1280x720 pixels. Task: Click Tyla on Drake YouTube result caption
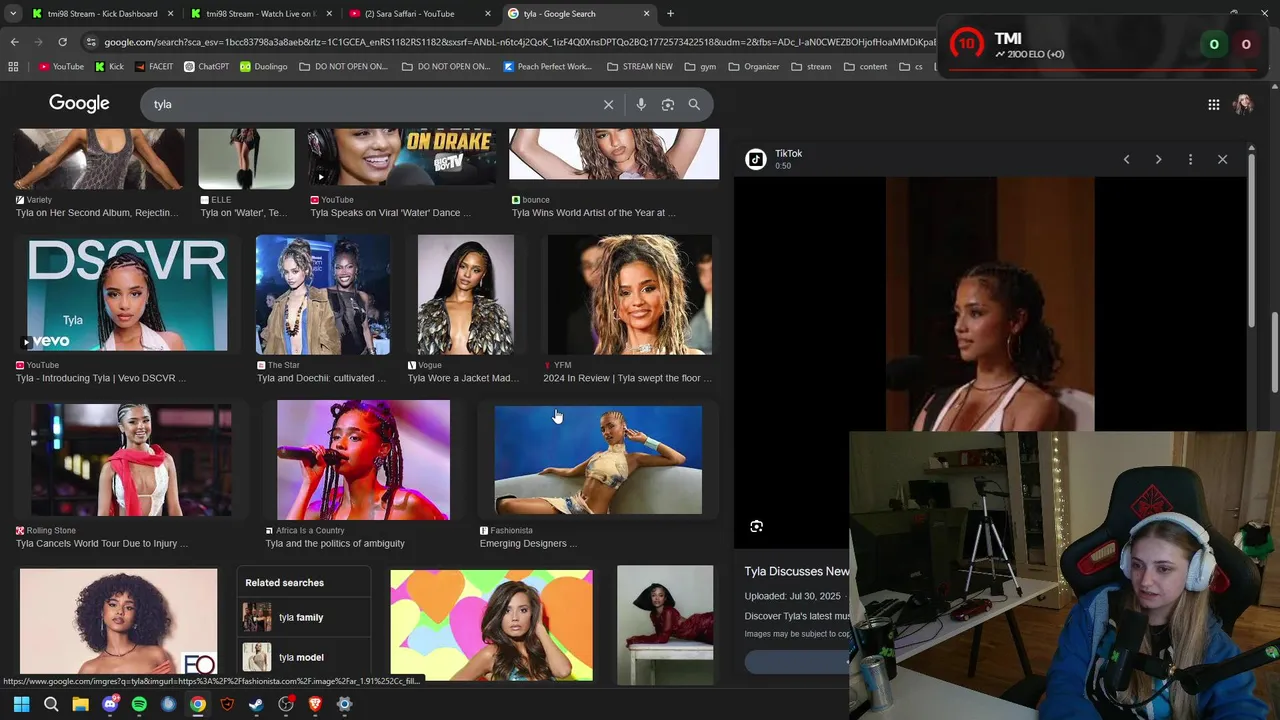391,212
